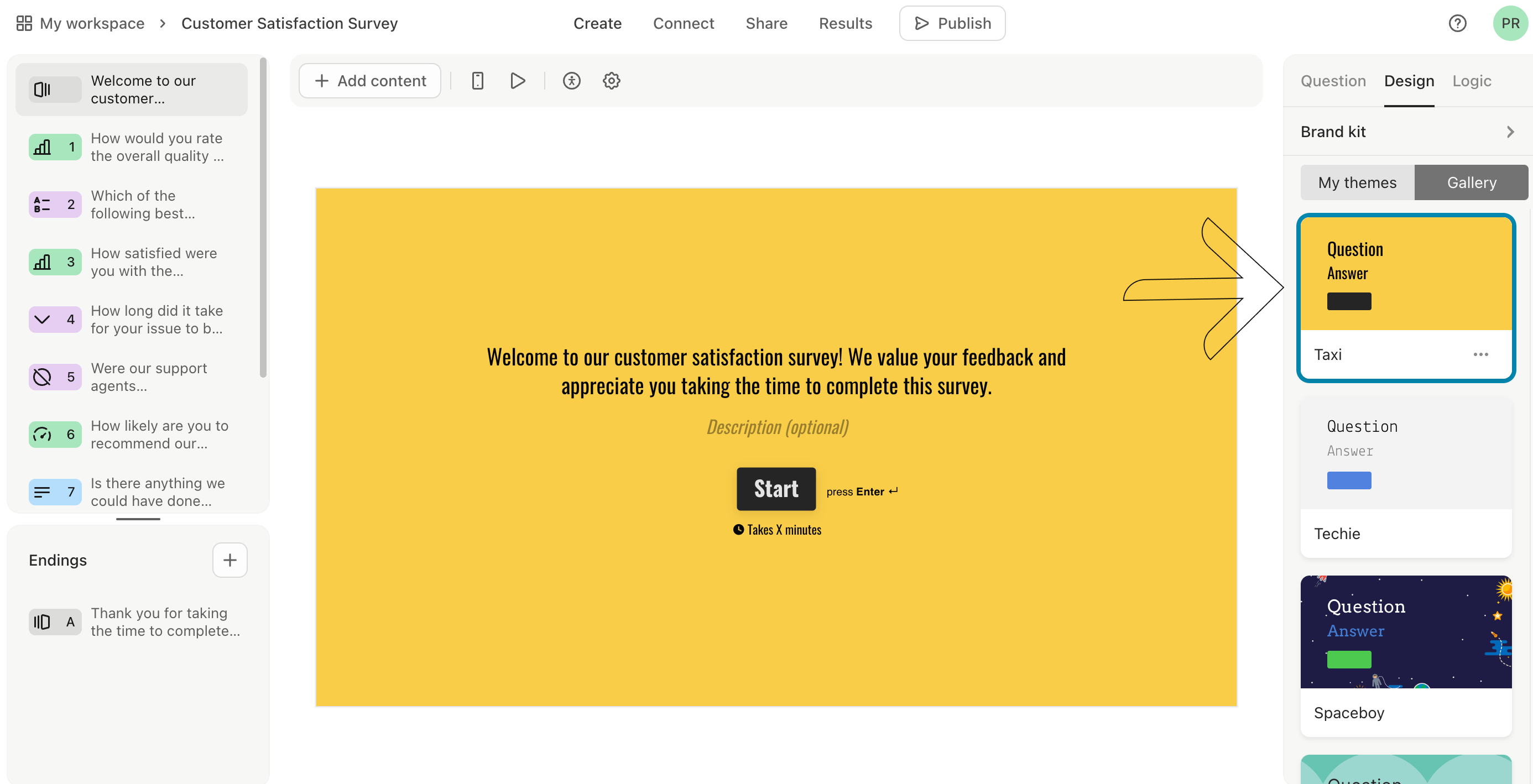The height and width of the screenshot is (784, 1533).
Task: Select 'Were our support agents' question
Action: (131, 377)
